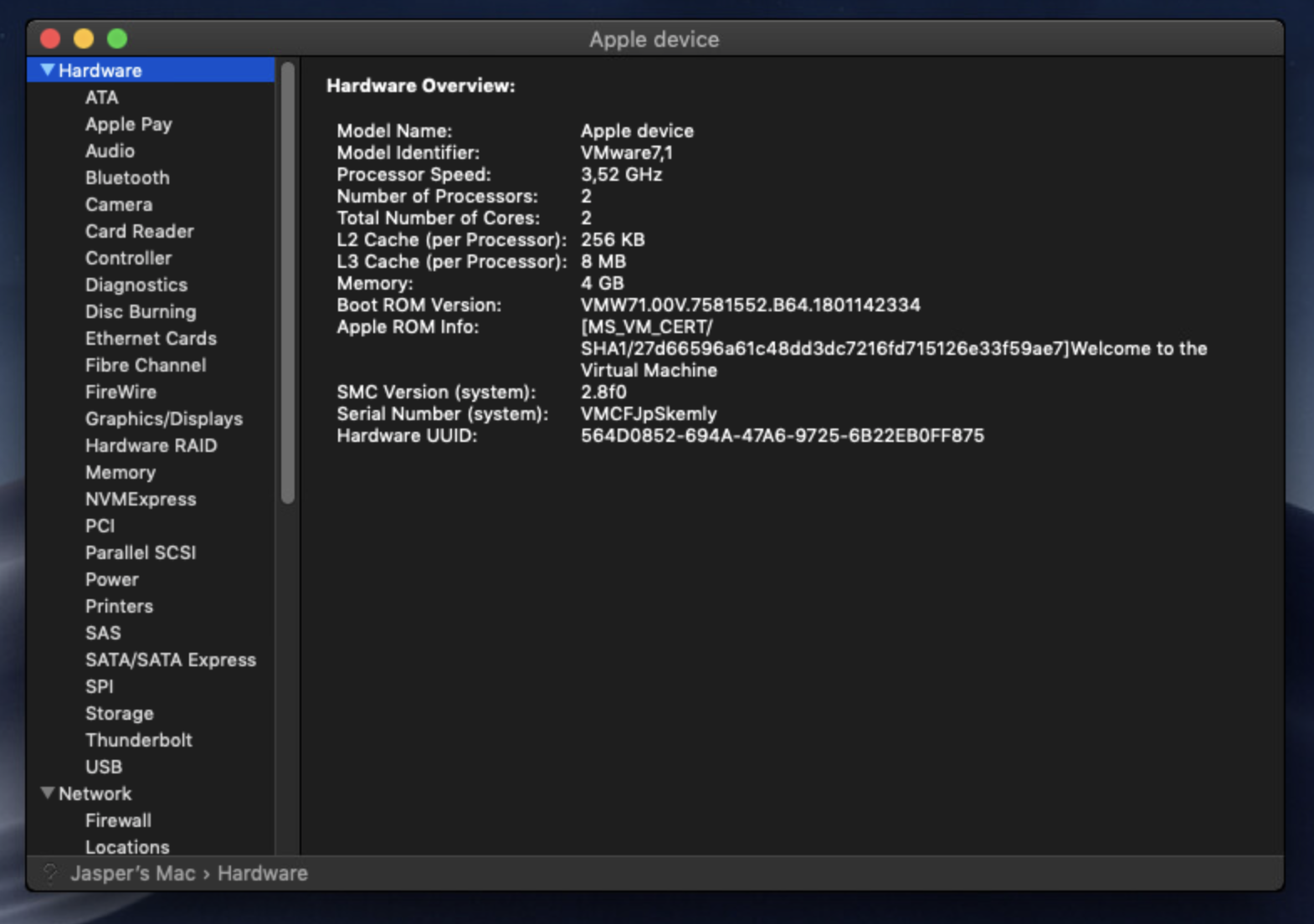Select Locations under Network

(127, 847)
